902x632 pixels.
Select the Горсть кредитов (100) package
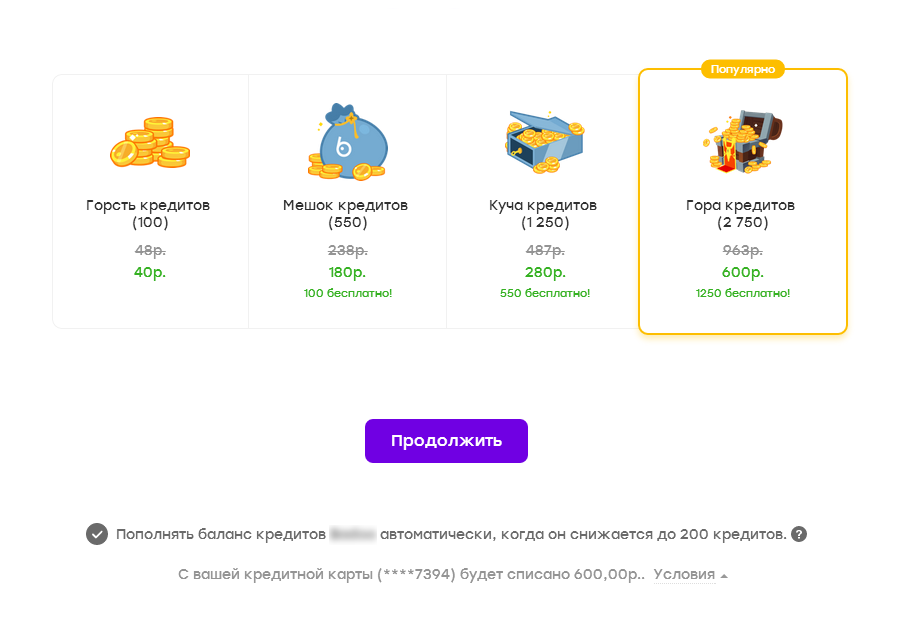pyautogui.click(x=148, y=213)
